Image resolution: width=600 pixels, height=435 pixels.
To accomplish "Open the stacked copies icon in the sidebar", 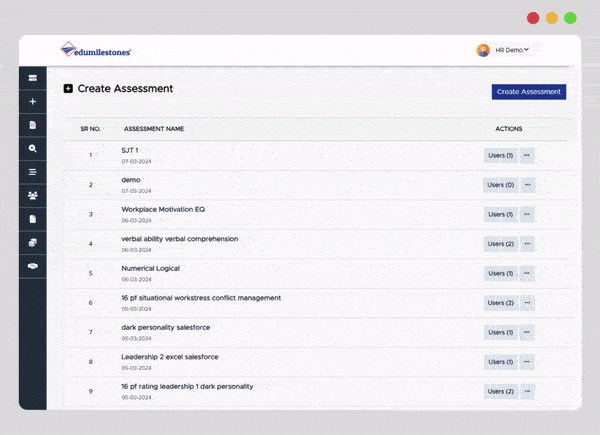I will [x=32, y=242].
